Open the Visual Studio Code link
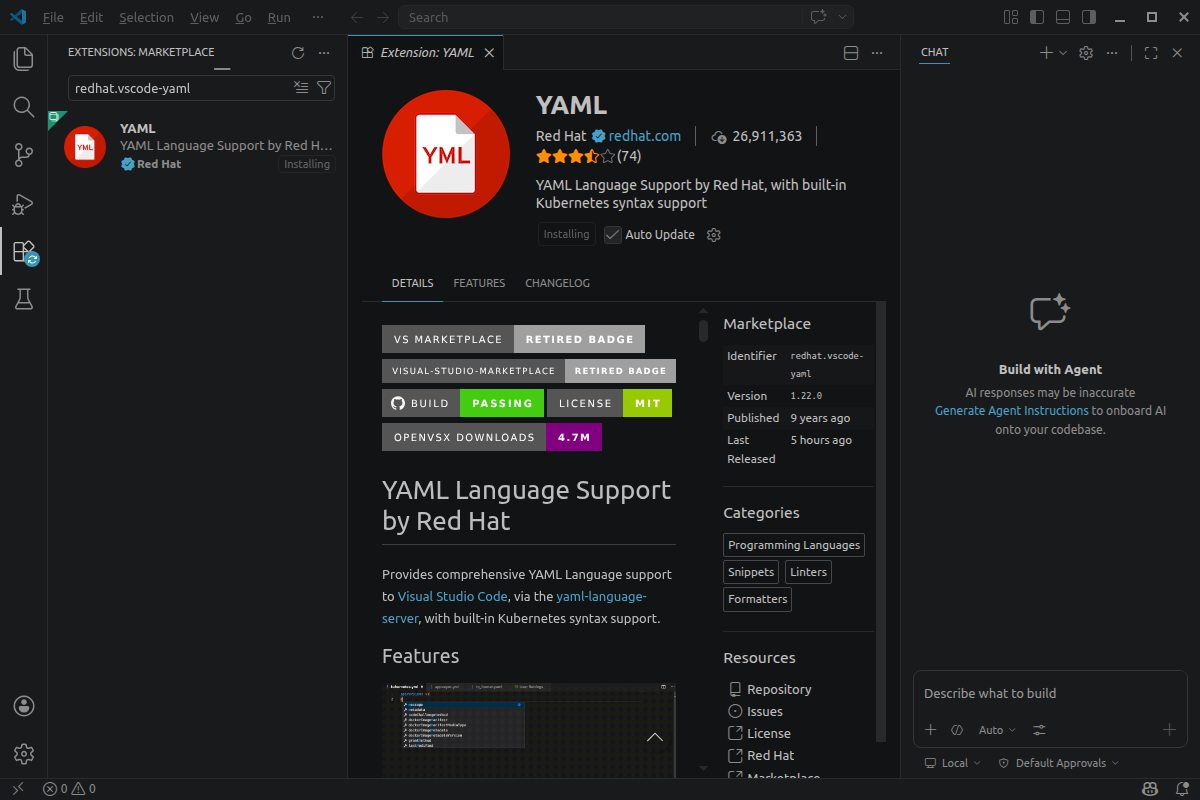 coord(452,596)
